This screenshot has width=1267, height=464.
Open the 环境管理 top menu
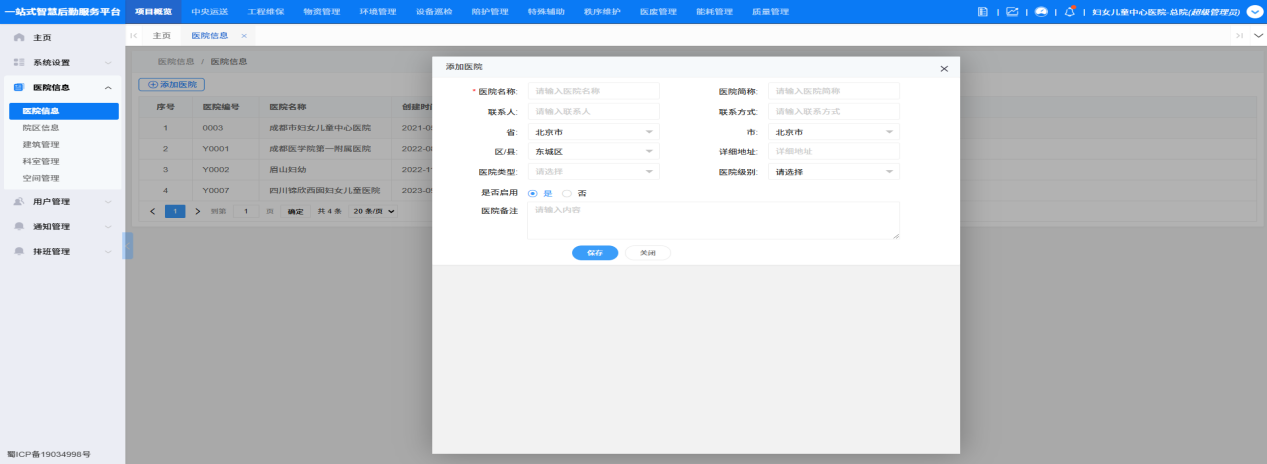[378, 12]
